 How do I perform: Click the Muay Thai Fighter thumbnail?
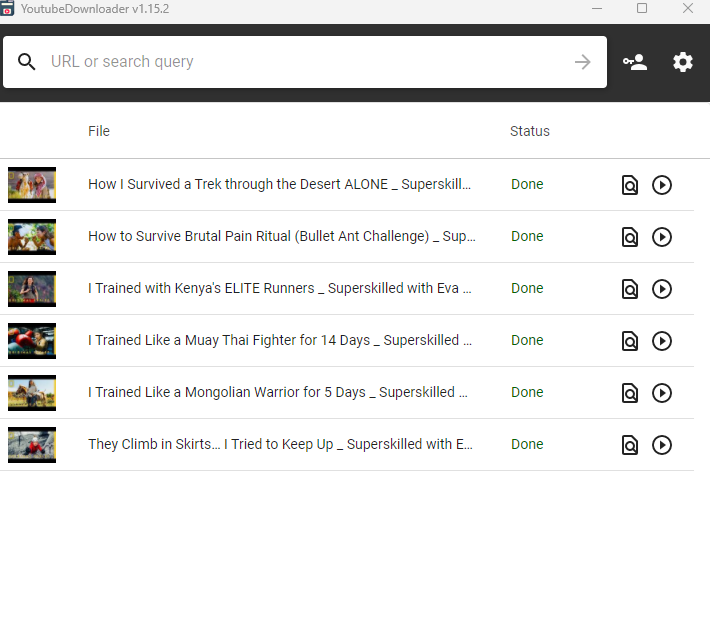32,341
